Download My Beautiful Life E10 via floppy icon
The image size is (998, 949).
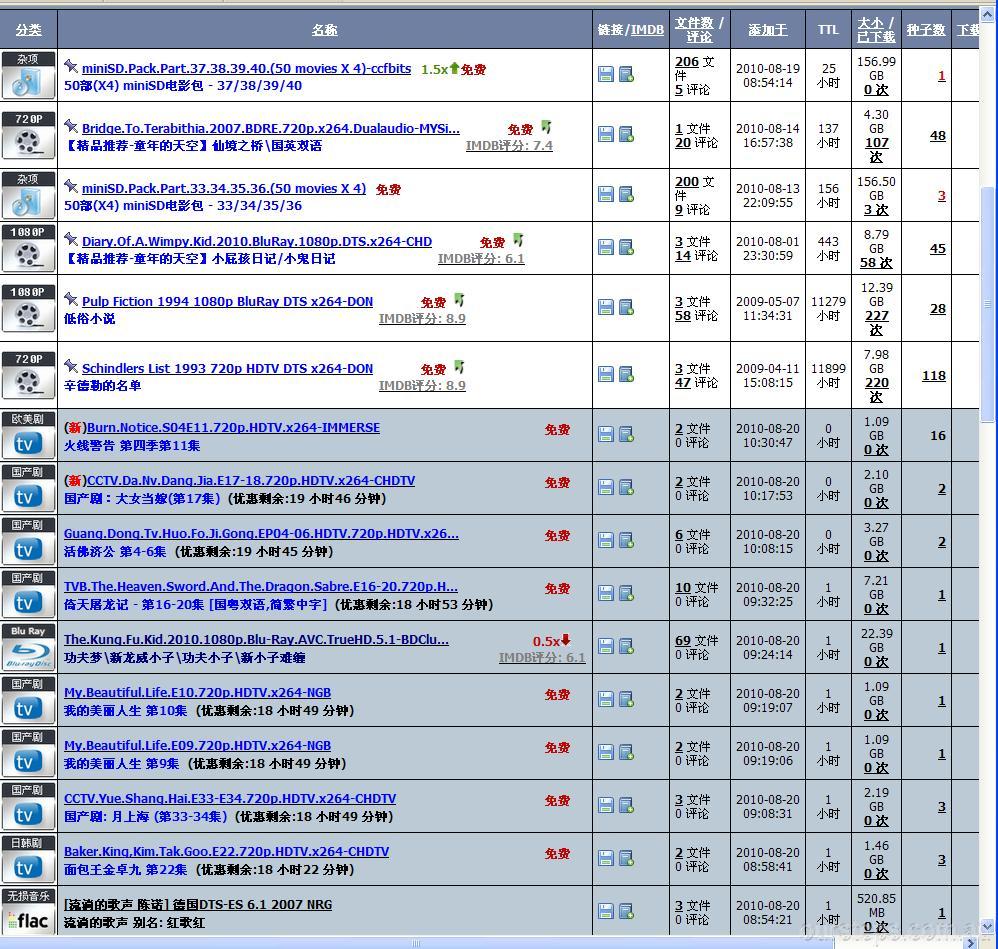tap(606, 699)
